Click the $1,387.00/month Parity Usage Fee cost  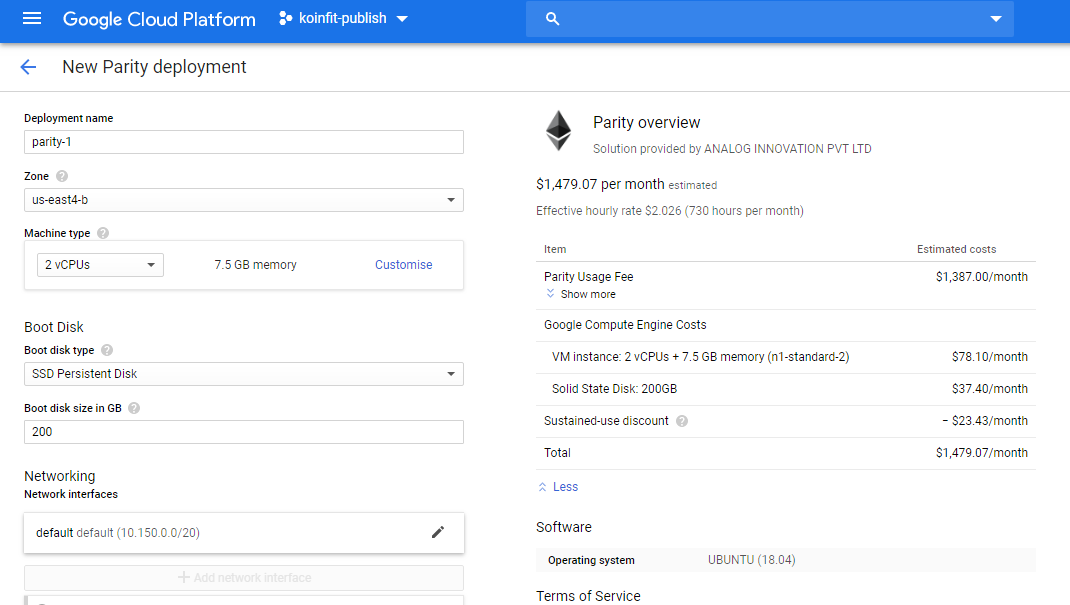[981, 276]
